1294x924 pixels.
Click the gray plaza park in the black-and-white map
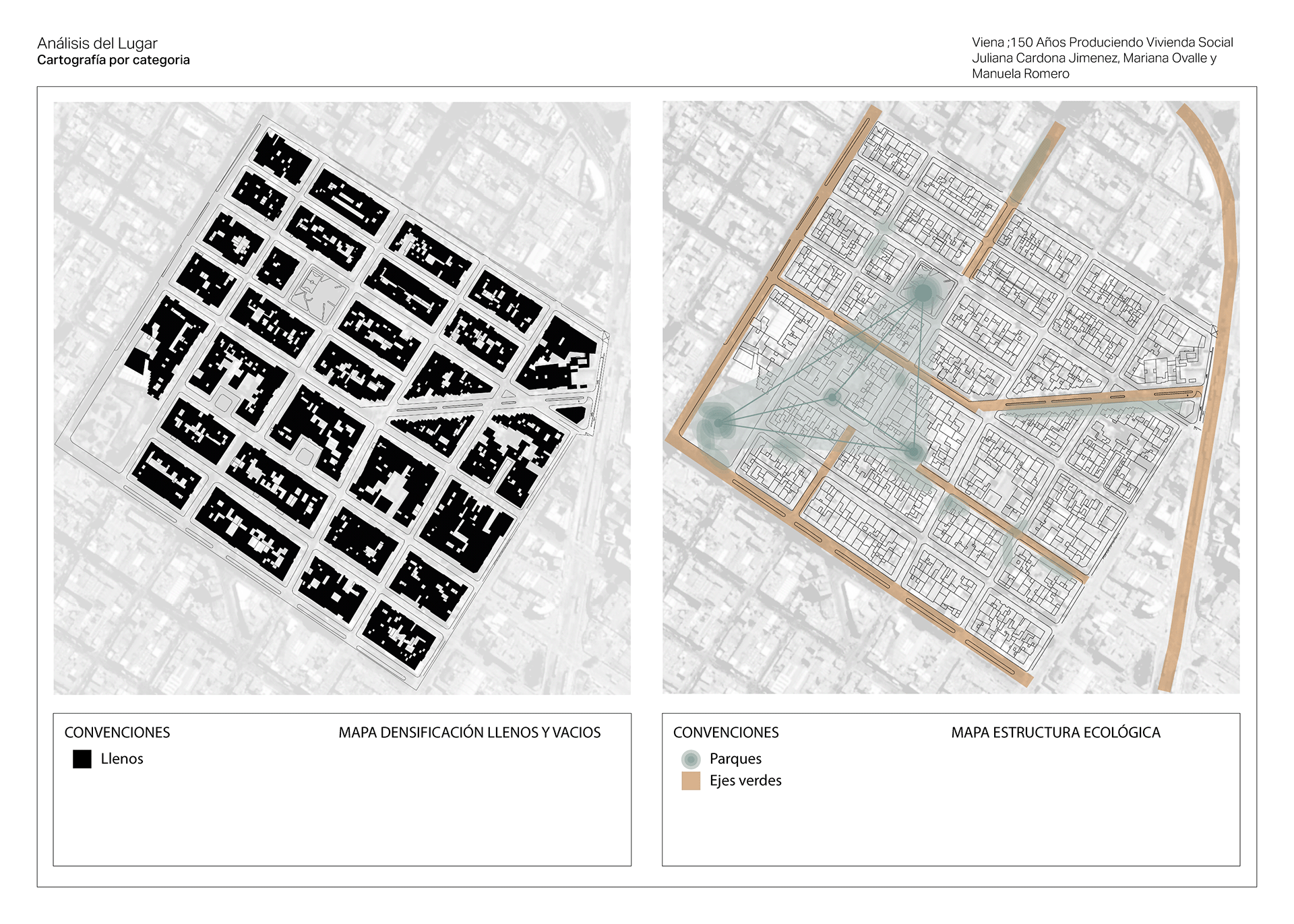[x=317, y=290]
